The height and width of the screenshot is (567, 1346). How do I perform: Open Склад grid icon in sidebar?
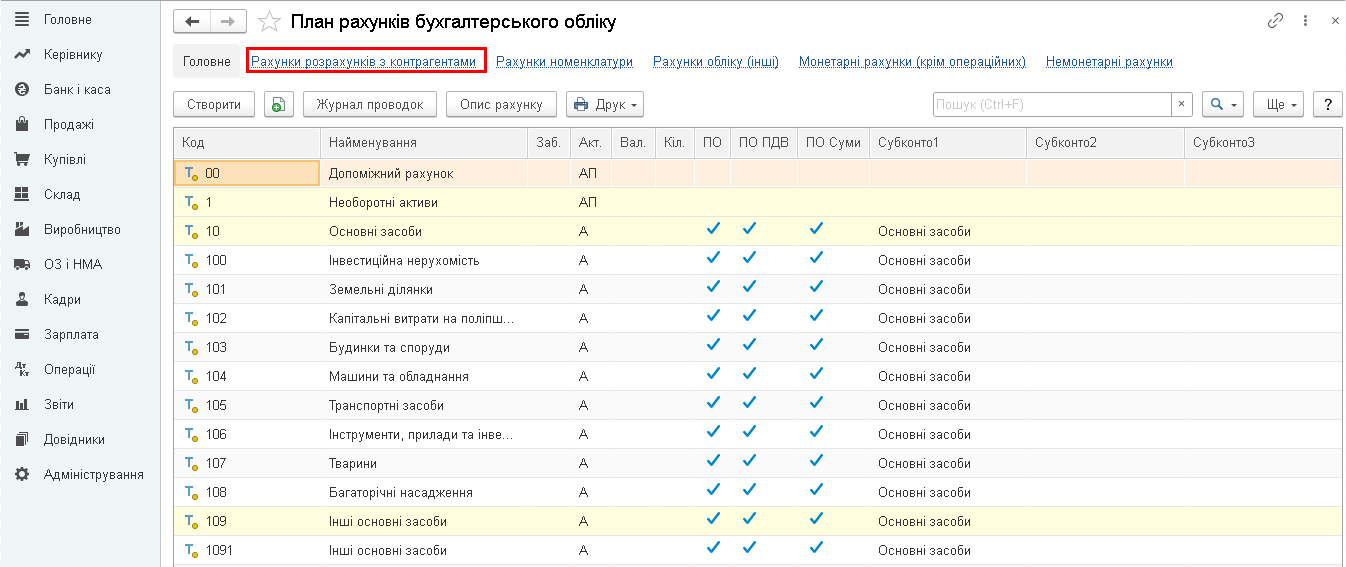tap(22, 194)
